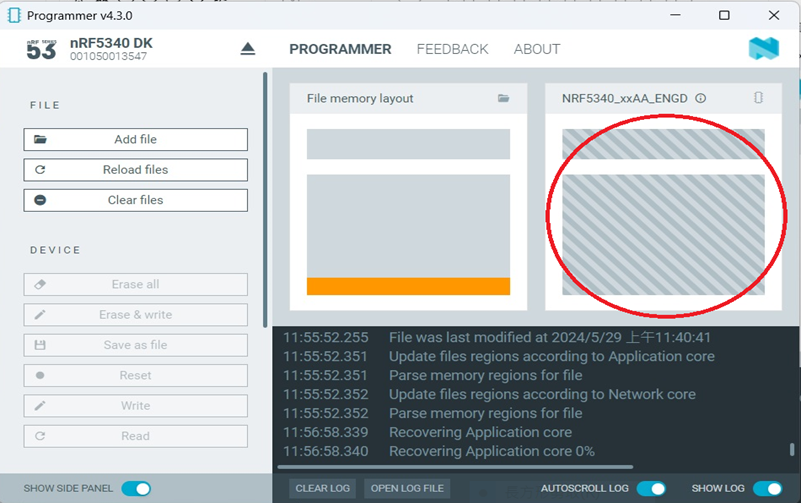This screenshot has width=801, height=503.
Task: Click log entry 'Recovering Application core 0%'
Action: (x=491, y=451)
